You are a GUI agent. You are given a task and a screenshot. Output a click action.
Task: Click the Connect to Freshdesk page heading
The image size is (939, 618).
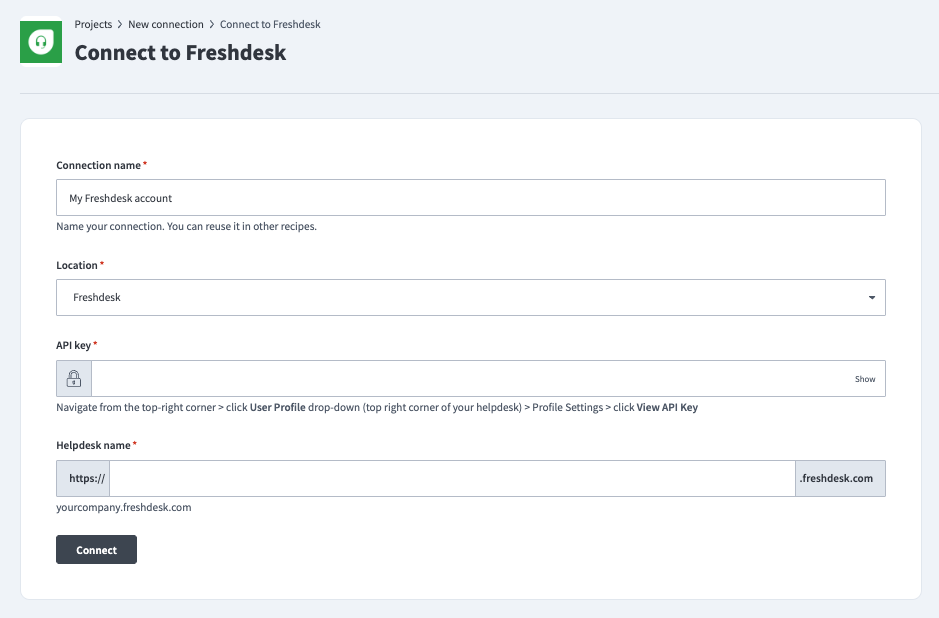pyautogui.click(x=180, y=52)
